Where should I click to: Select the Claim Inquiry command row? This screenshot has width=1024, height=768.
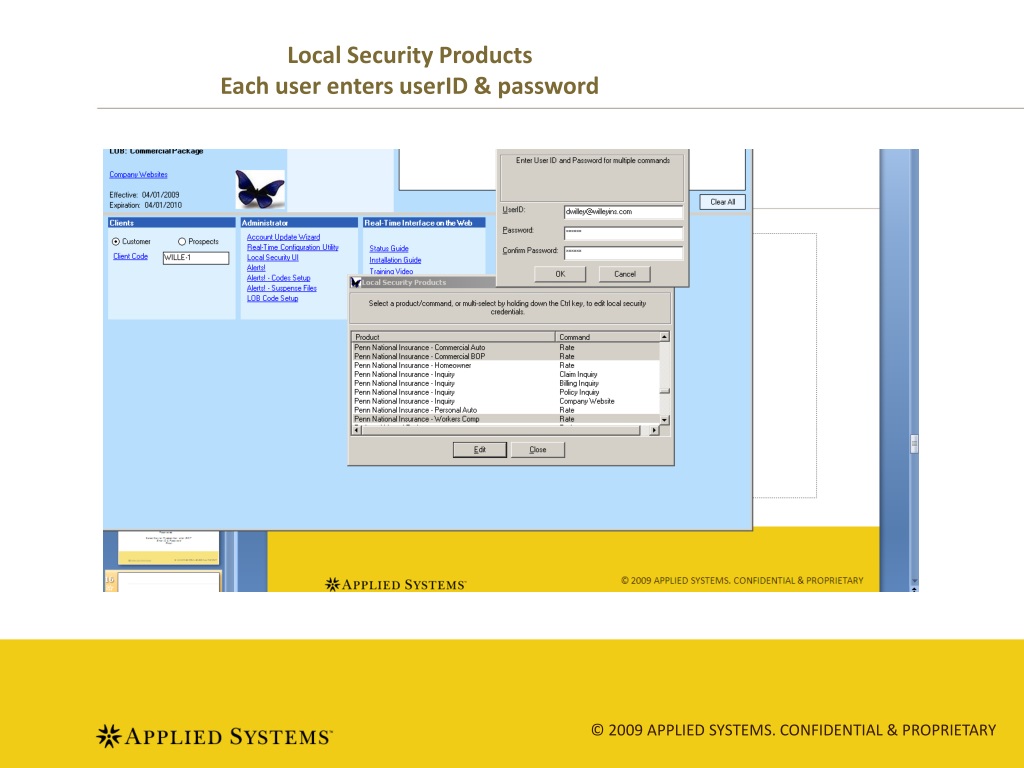pos(505,374)
